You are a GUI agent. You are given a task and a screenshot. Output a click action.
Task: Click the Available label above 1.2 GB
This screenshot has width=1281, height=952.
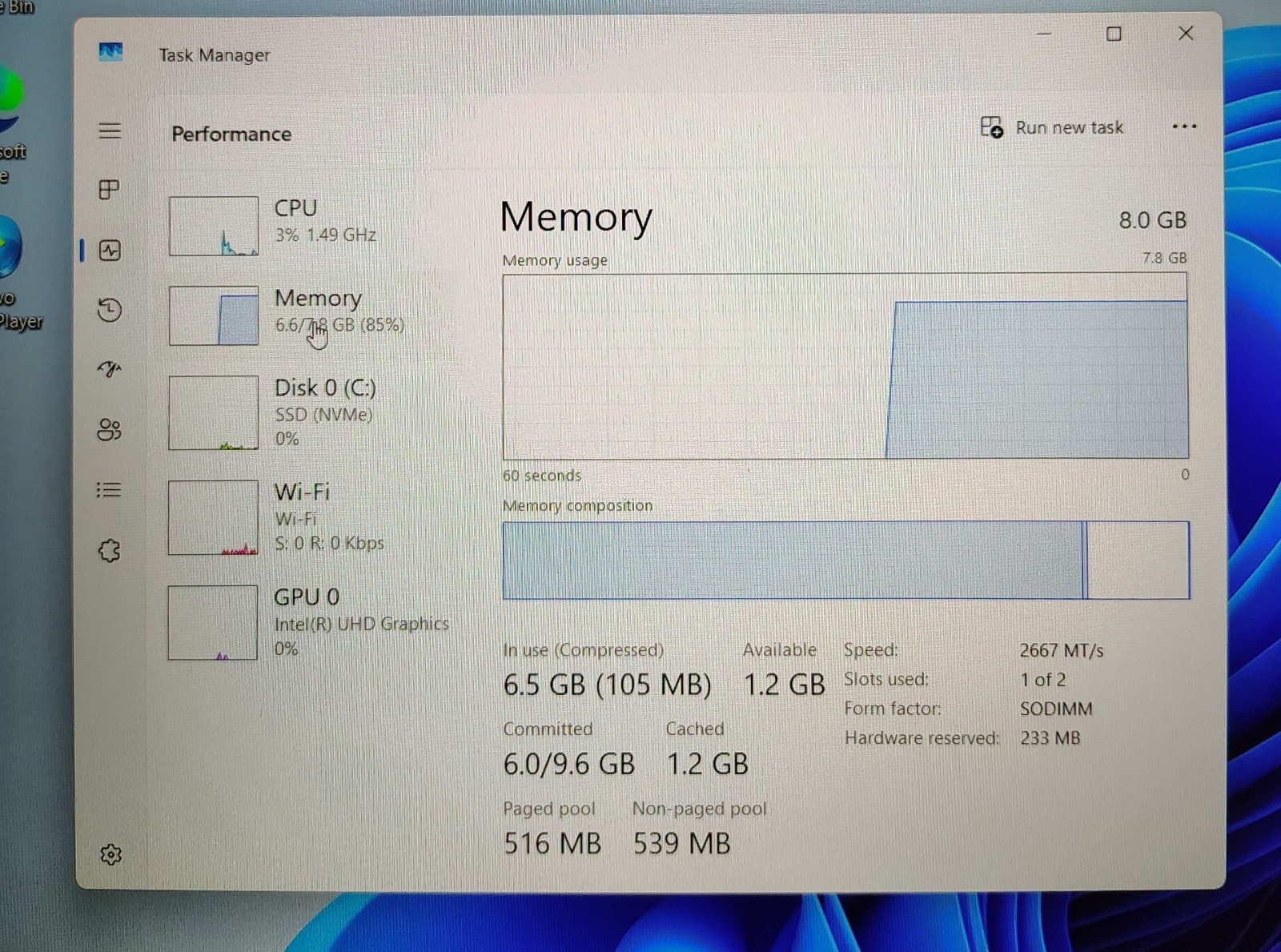pyautogui.click(x=780, y=650)
